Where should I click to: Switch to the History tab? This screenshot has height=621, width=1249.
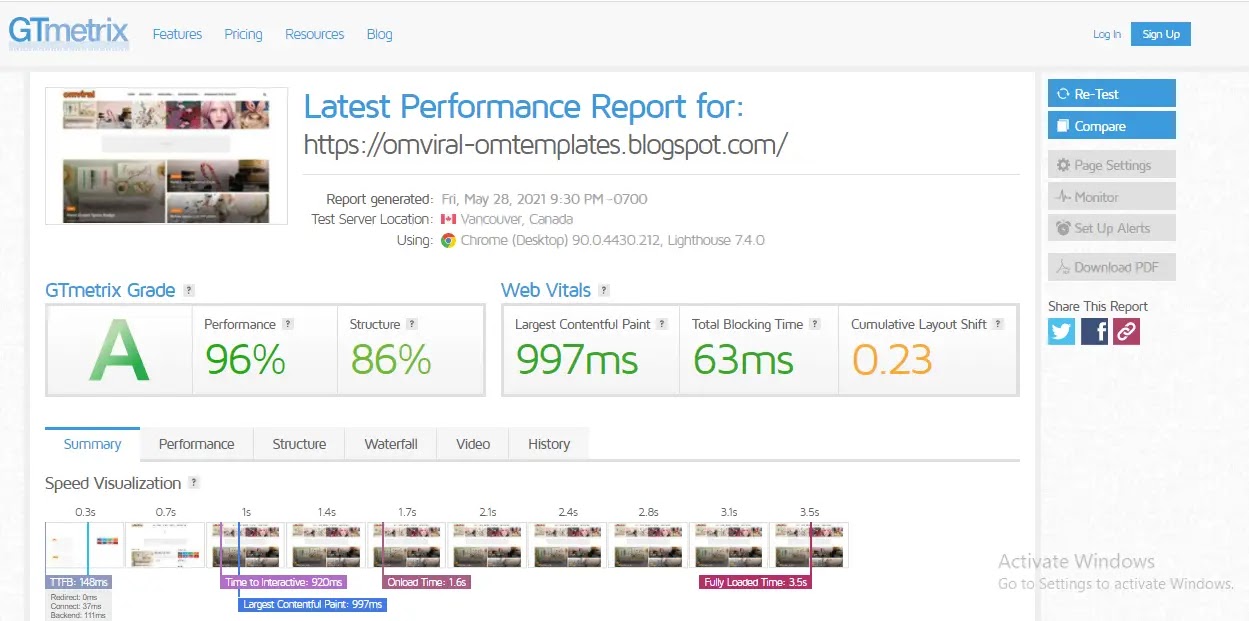(x=549, y=444)
